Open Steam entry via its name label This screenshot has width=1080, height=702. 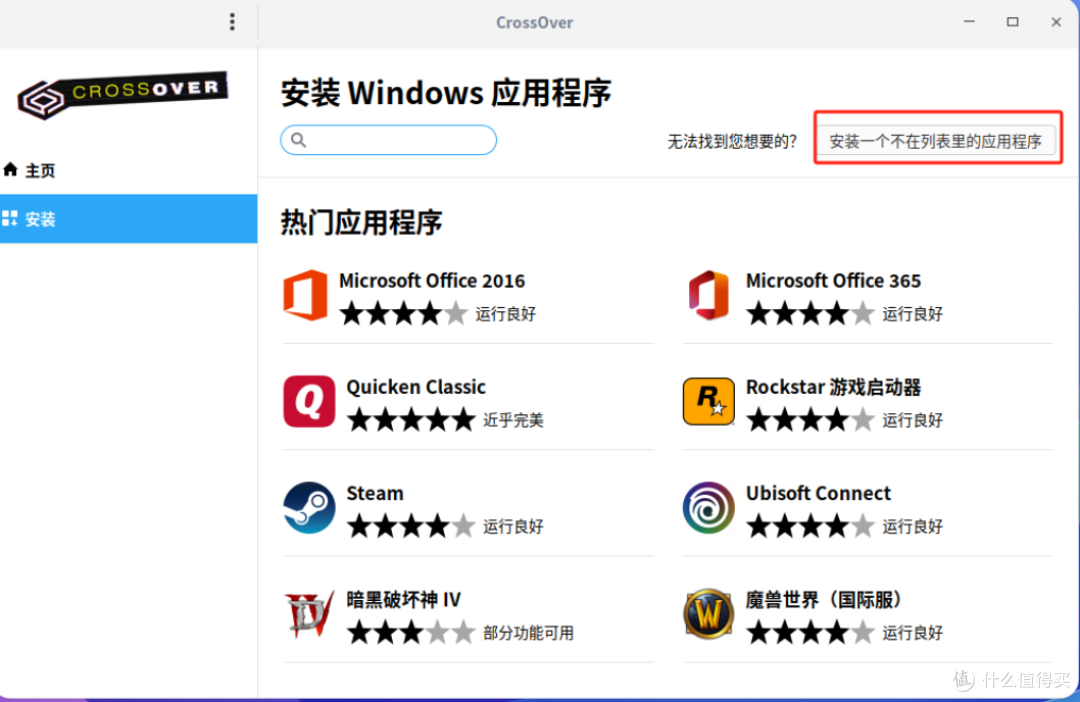point(375,493)
